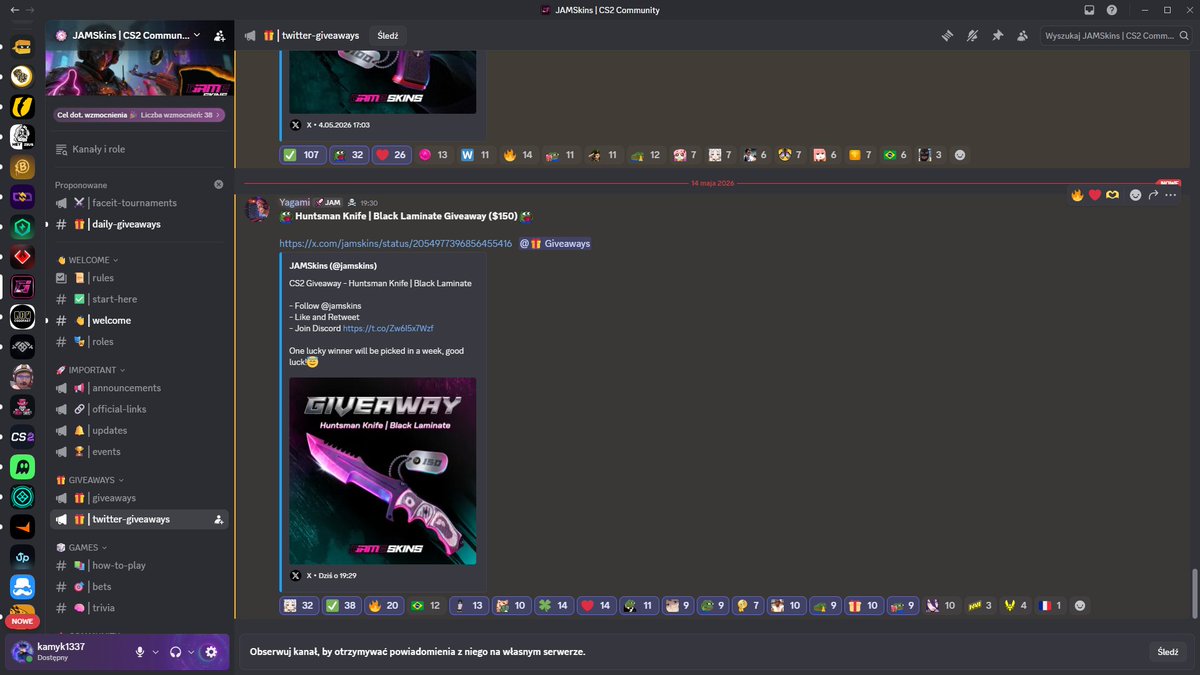Add reaction smiley on Huntsman Knife post

click(1079, 605)
